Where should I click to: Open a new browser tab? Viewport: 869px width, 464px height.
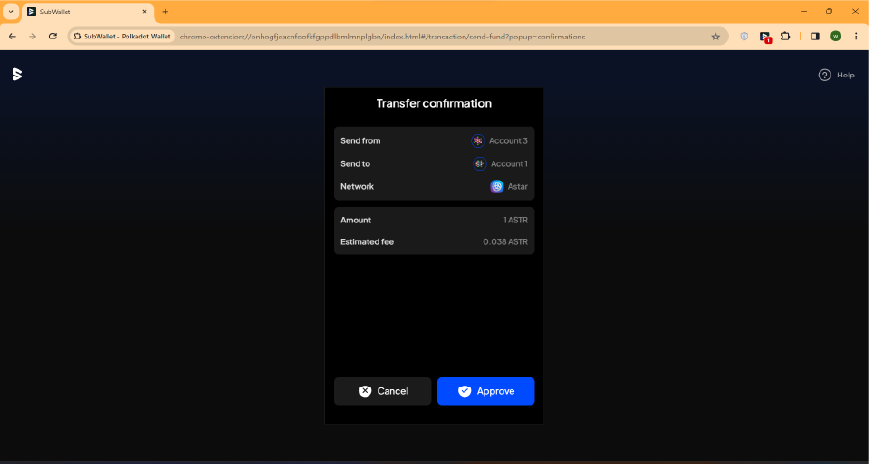(x=165, y=11)
